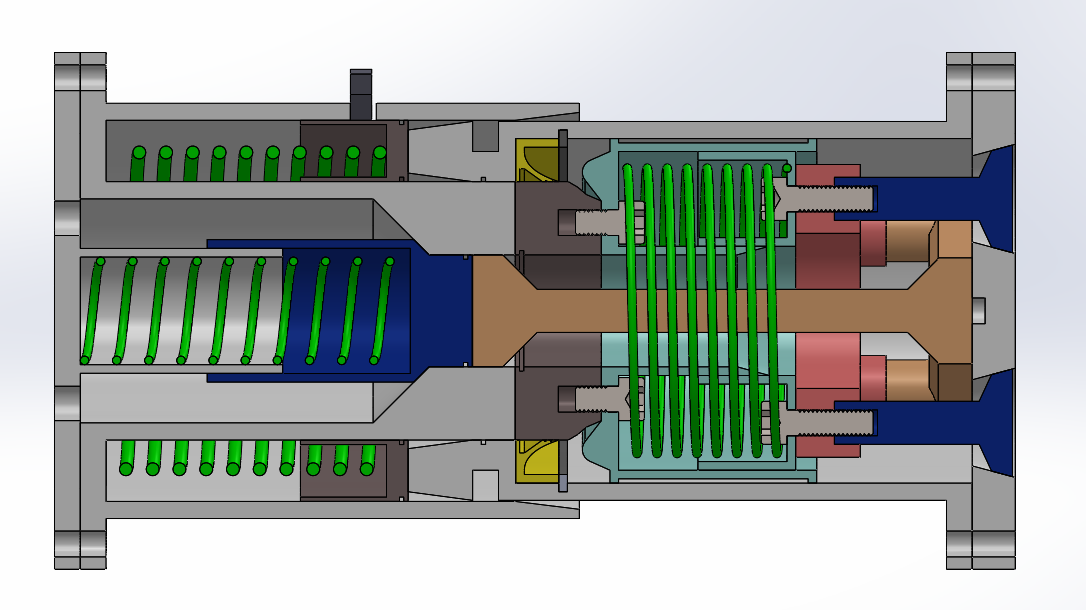This screenshot has height=610, width=1086.
Task: Select the blue piston sleeve around the inner spring
Action: click(339, 311)
